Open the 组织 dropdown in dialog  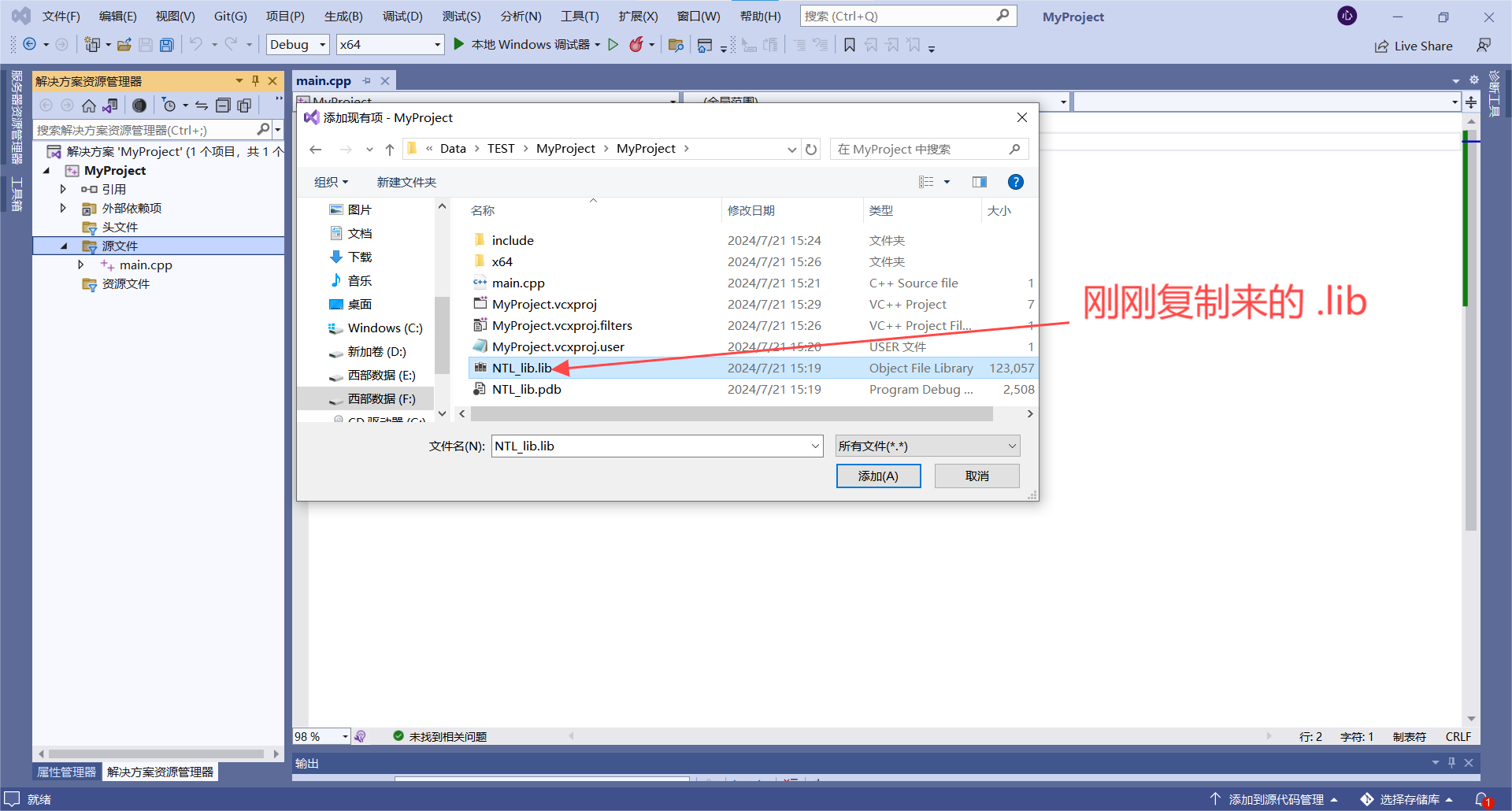(332, 182)
